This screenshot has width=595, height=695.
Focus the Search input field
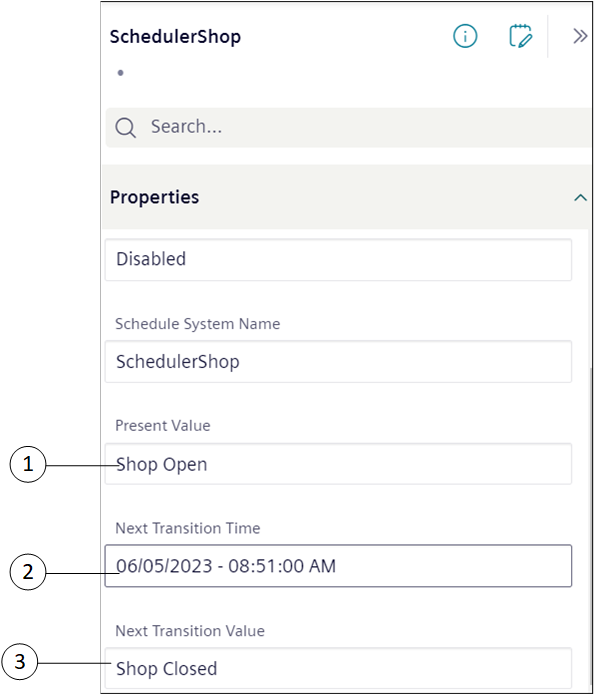[x=348, y=127]
